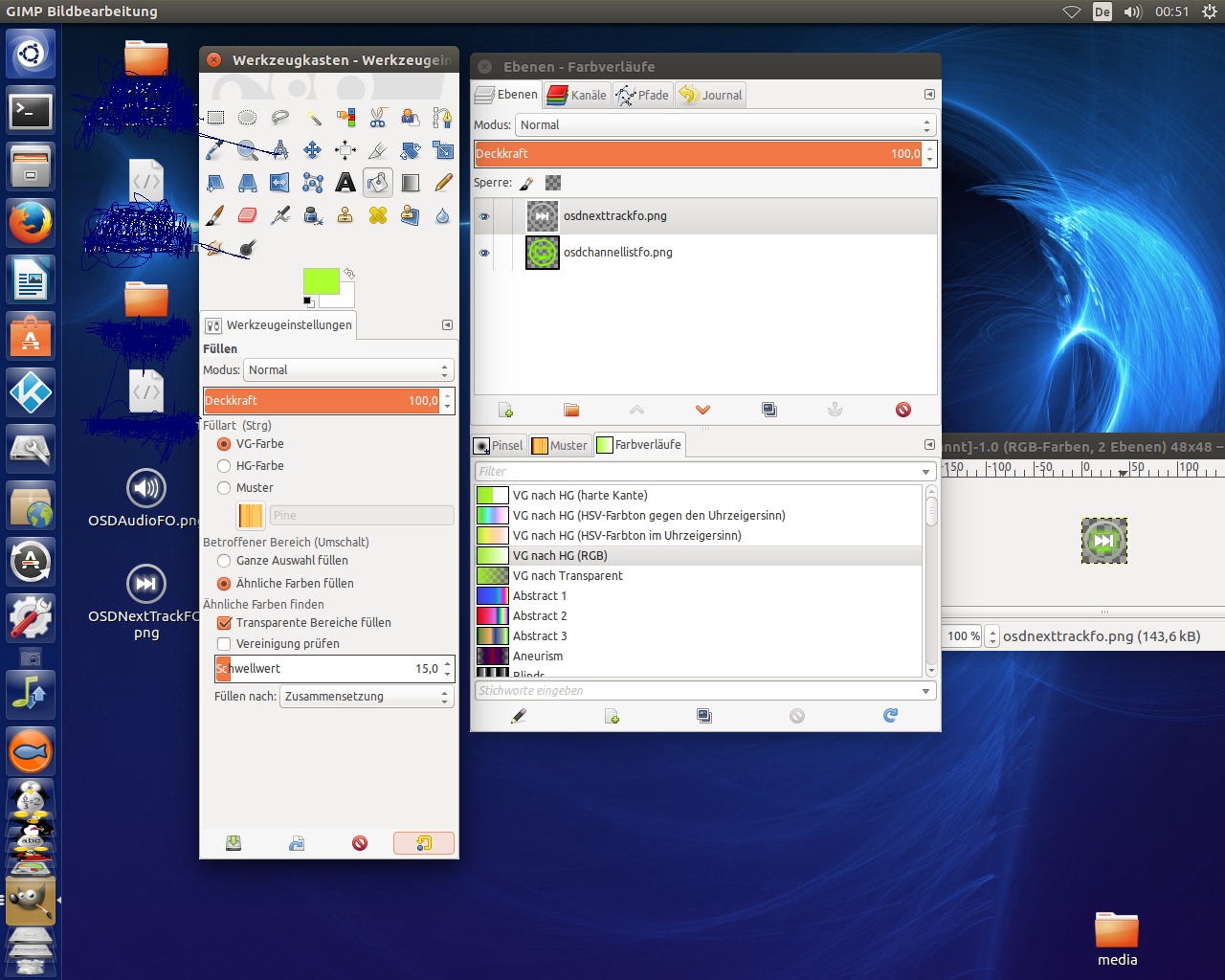
Task: Select the Ebenen tab
Action: (x=507, y=95)
